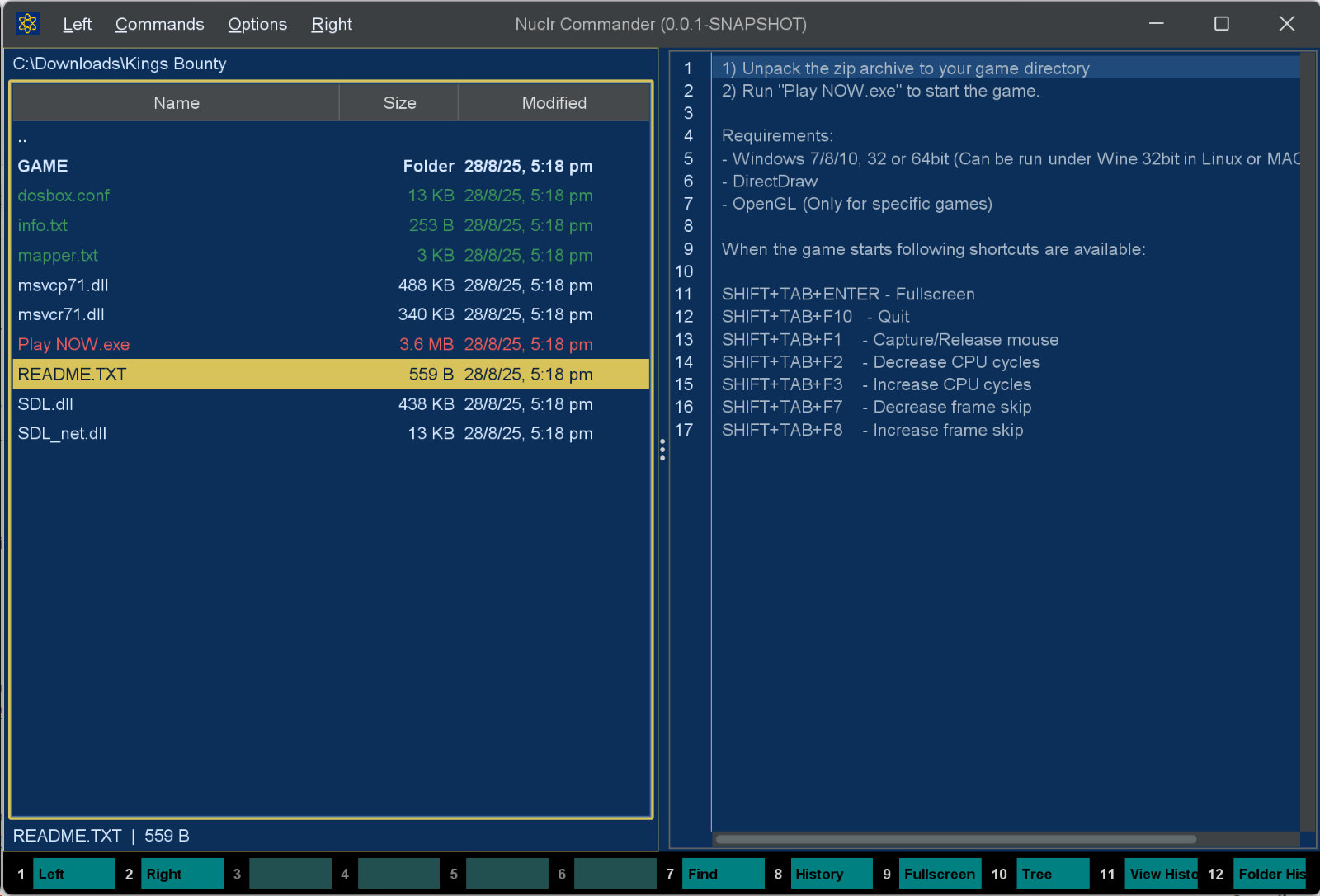Open the Commands menu
The height and width of the screenshot is (896, 1320).
click(159, 24)
